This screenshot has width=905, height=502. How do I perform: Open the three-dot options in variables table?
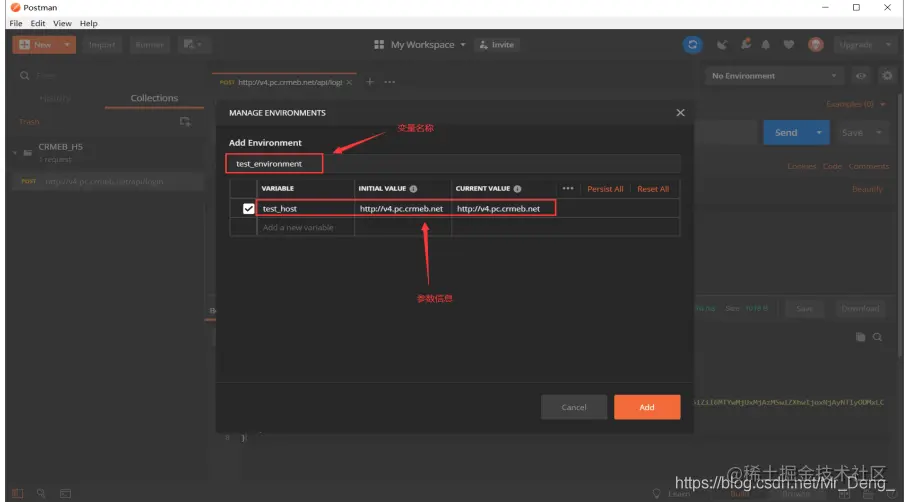pos(568,189)
